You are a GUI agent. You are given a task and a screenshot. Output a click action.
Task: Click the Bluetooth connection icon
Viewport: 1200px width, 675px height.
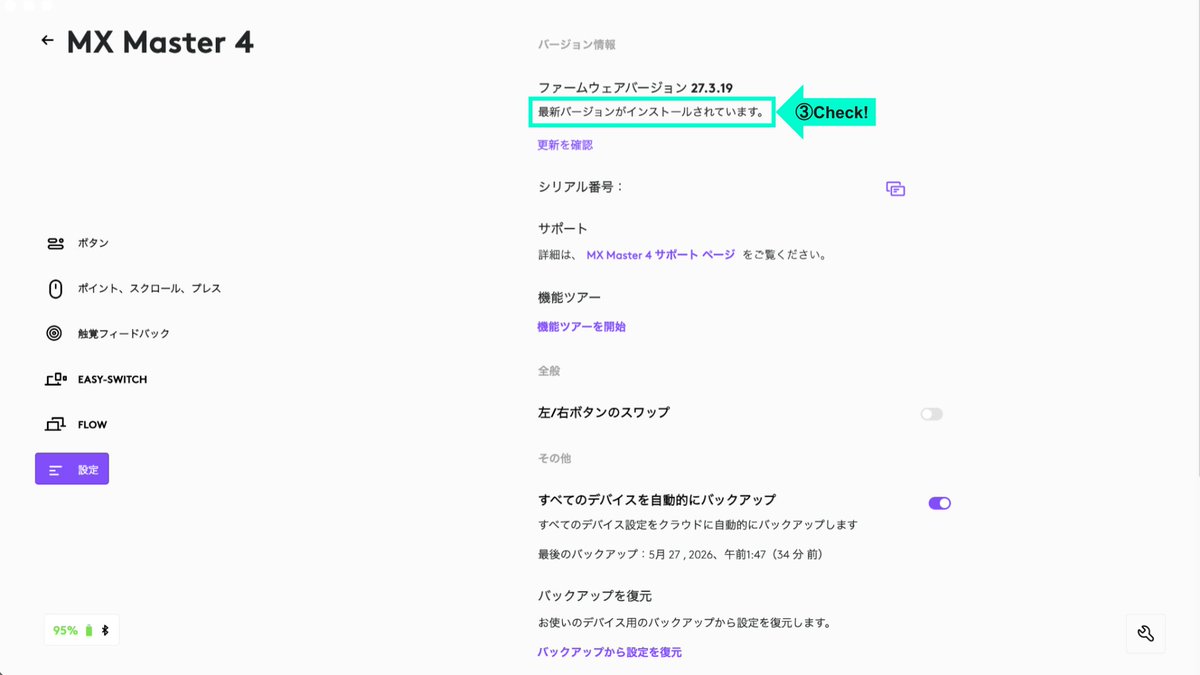coord(105,630)
